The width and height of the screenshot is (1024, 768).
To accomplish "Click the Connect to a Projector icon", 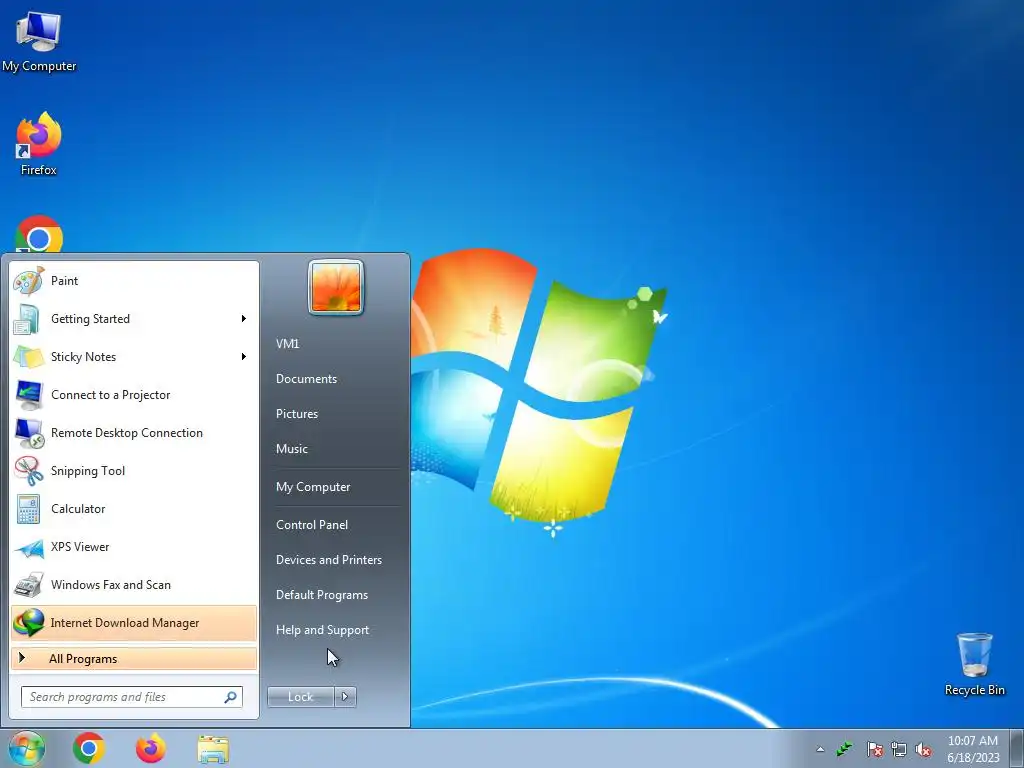I will (x=29, y=394).
